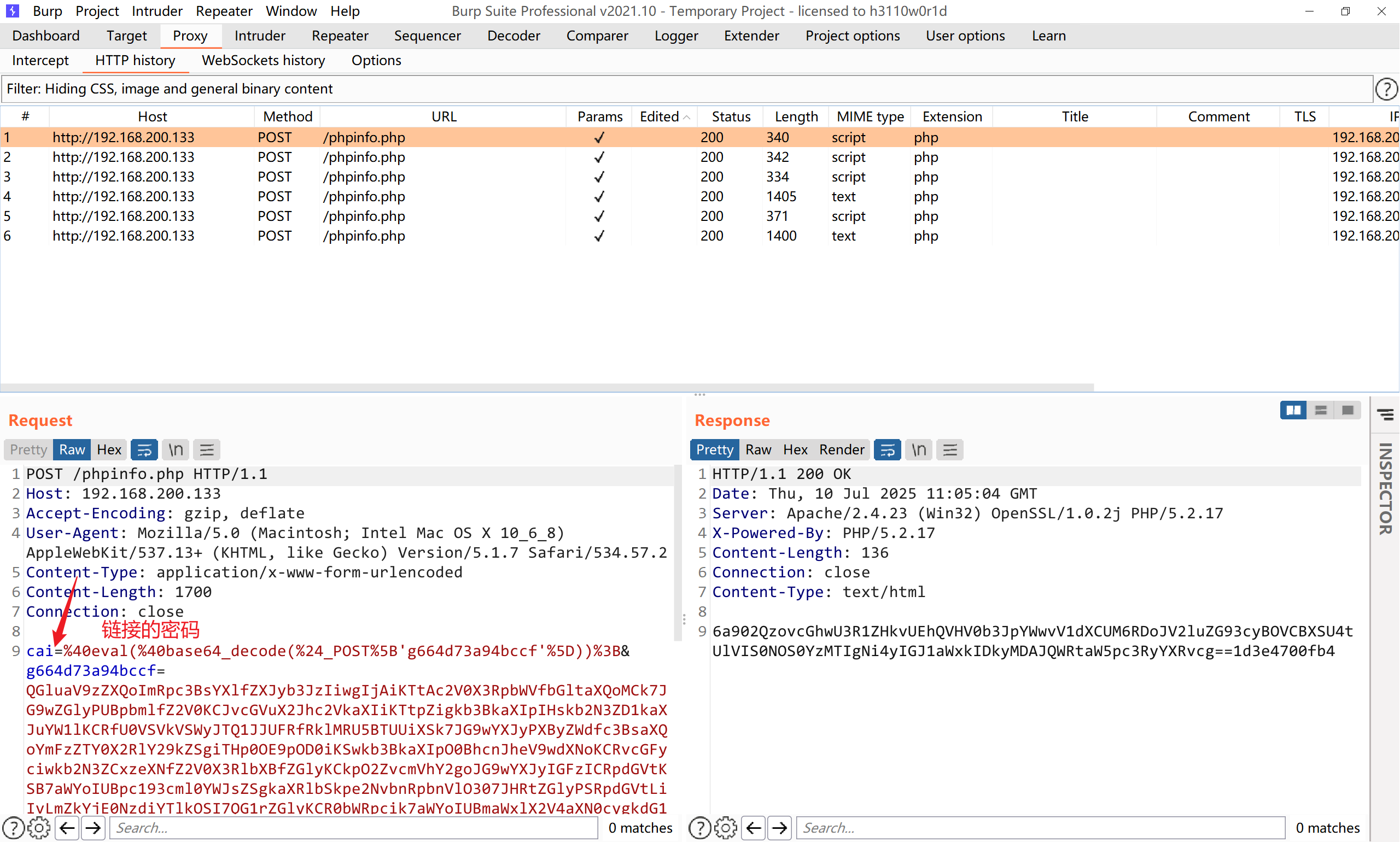The height and width of the screenshot is (842, 1400).
Task: Show non-printable characters in Request panel
Action: tap(176, 450)
